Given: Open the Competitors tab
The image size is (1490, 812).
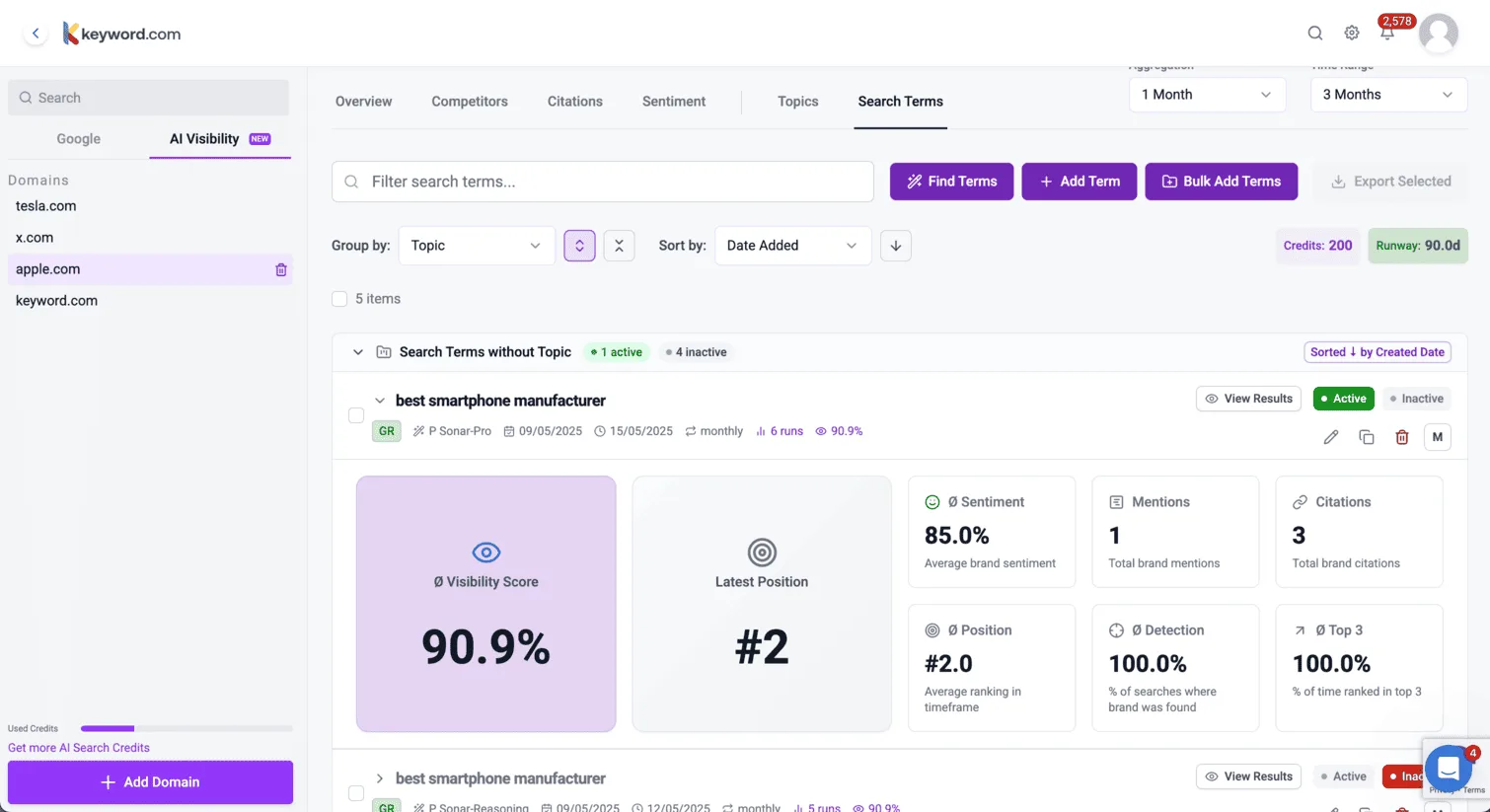Looking at the screenshot, I should pyautogui.click(x=470, y=101).
